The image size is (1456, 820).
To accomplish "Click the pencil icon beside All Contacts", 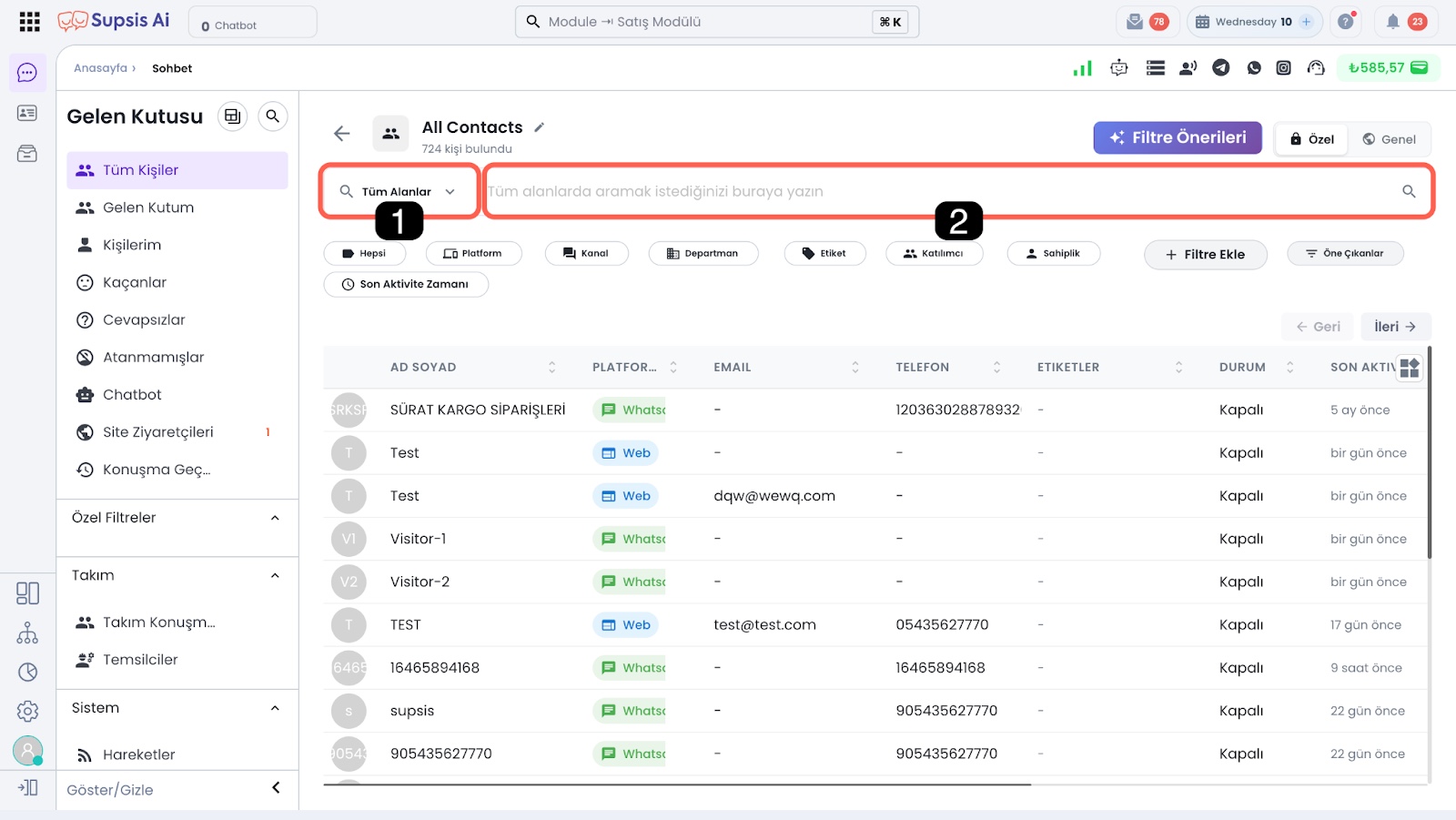I will pos(539,127).
